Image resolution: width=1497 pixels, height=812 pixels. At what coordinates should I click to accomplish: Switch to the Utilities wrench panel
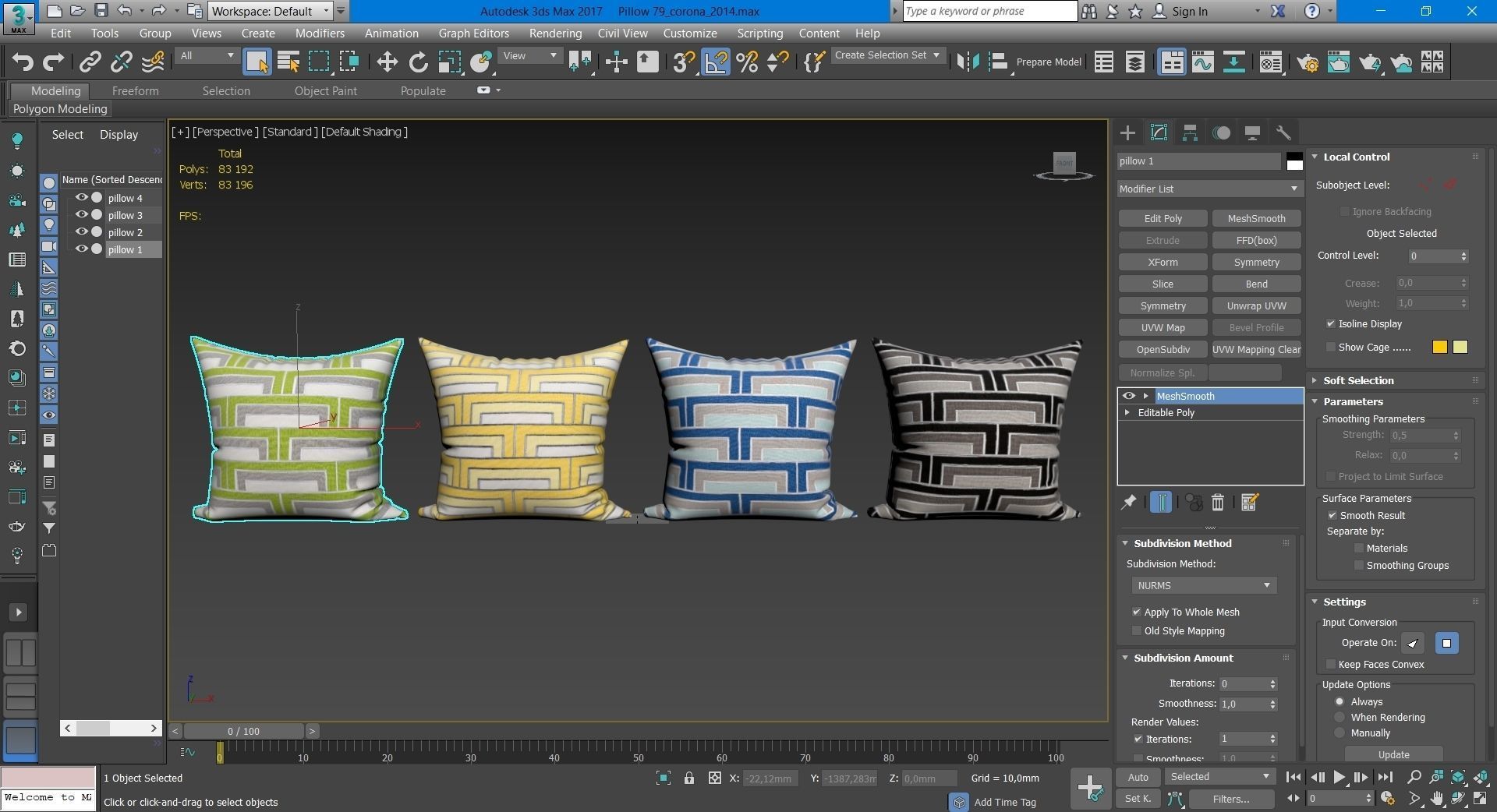1283,133
